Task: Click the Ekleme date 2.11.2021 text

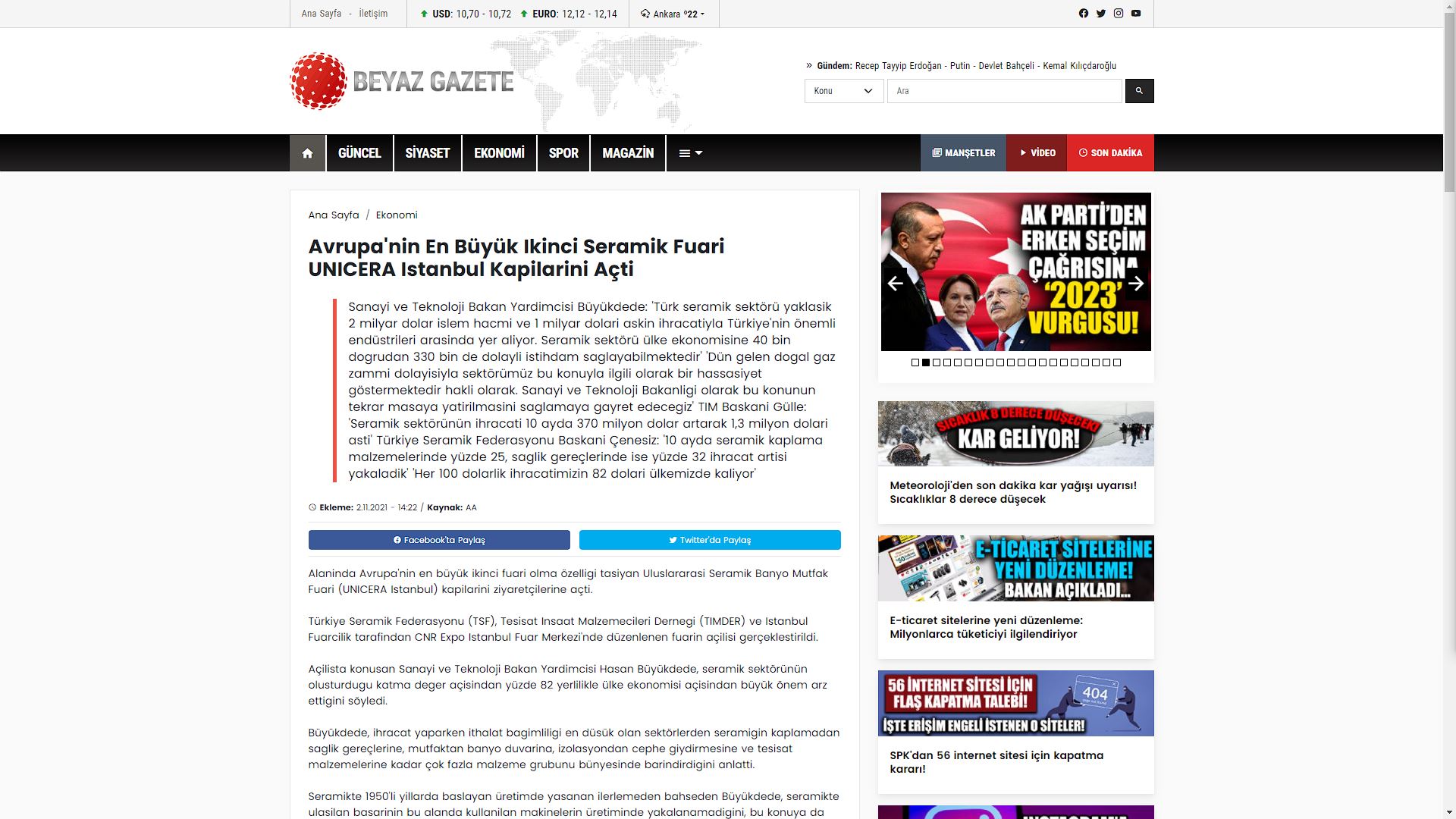Action: (x=387, y=507)
